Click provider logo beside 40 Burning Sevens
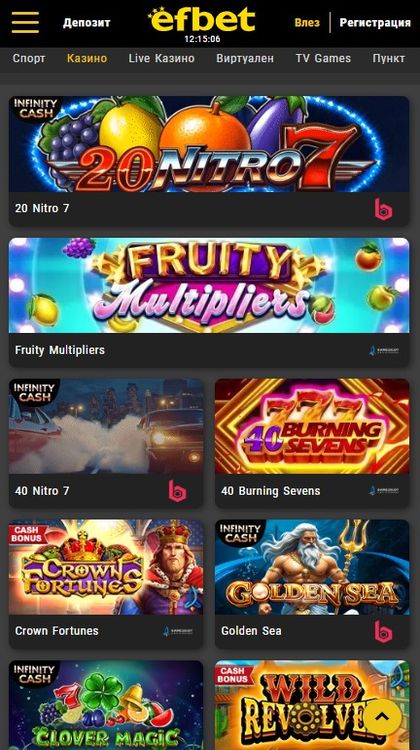This screenshot has height=750, width=420. [384, 491]
